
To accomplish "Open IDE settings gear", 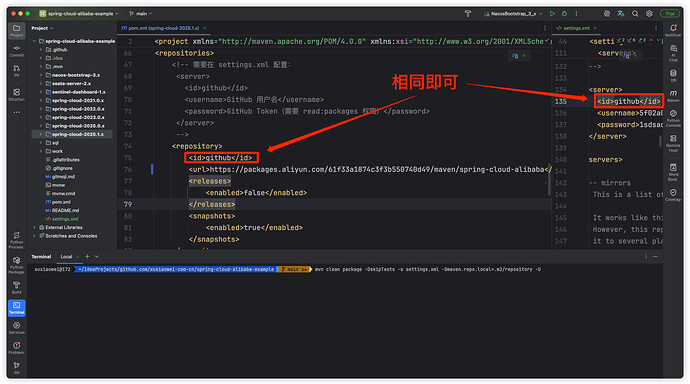I will click(x=649, y=14).
